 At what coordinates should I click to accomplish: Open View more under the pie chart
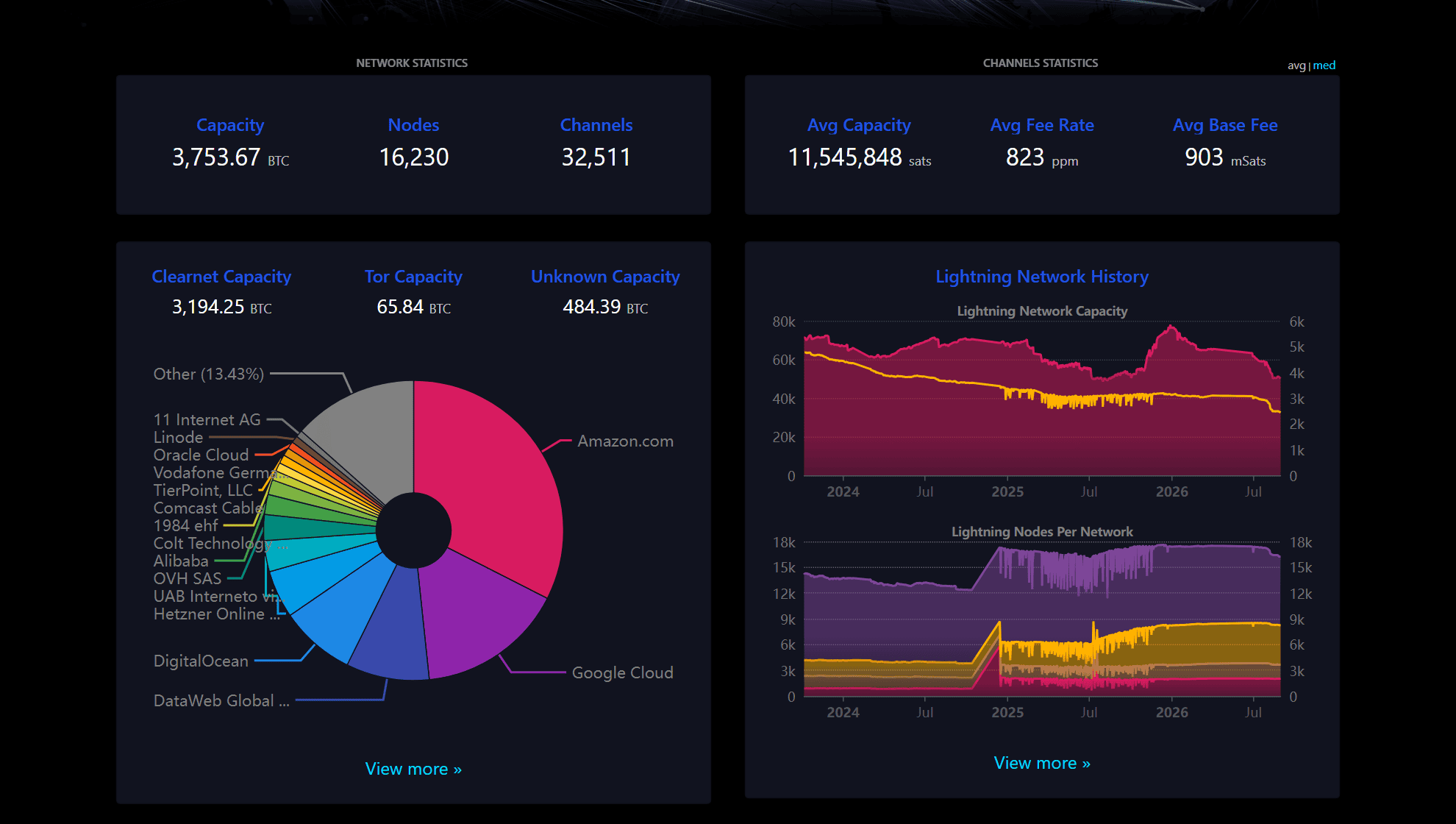coord(413,769)
